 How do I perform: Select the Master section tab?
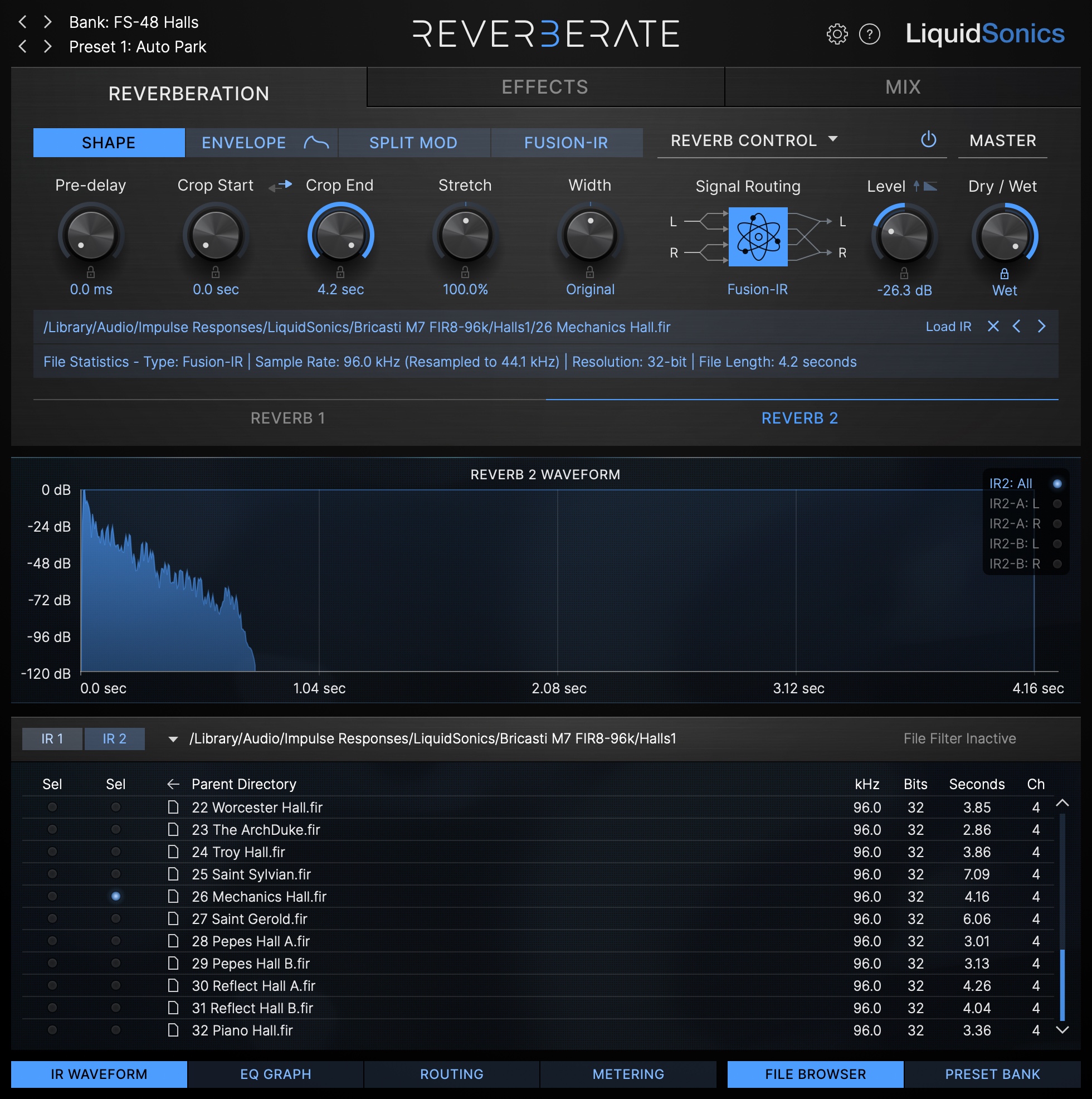click(1003, 140)
